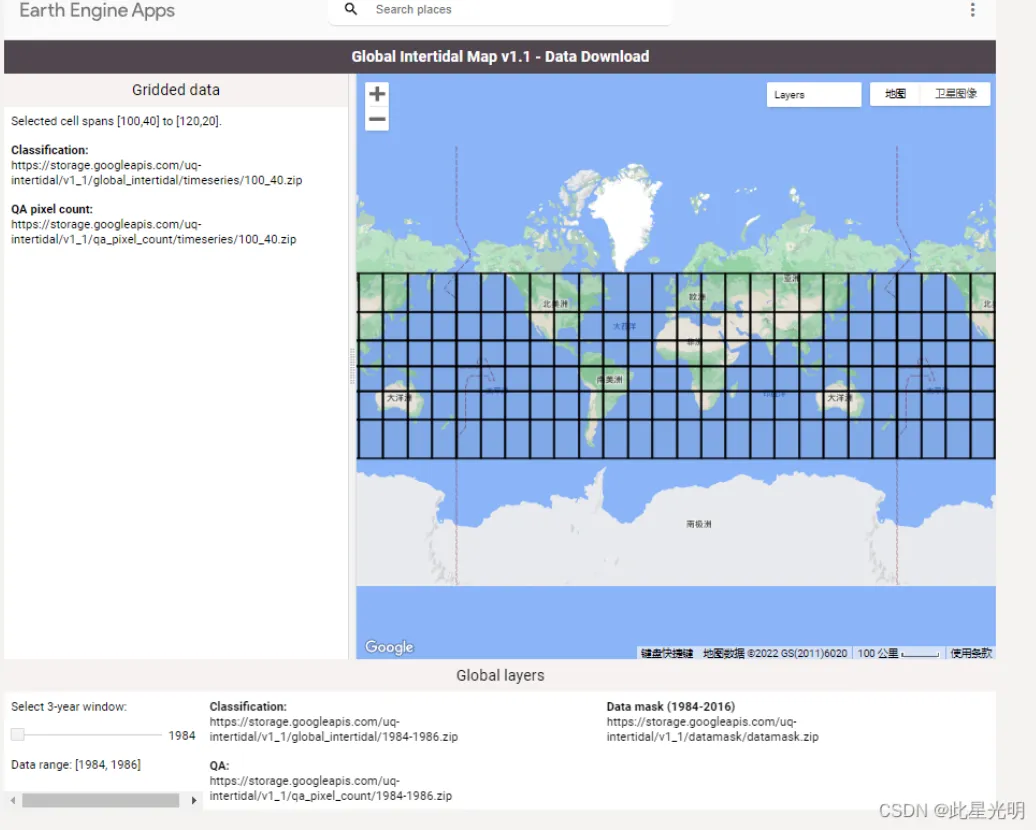Zoom out the map with minus button

click(377, 119)
